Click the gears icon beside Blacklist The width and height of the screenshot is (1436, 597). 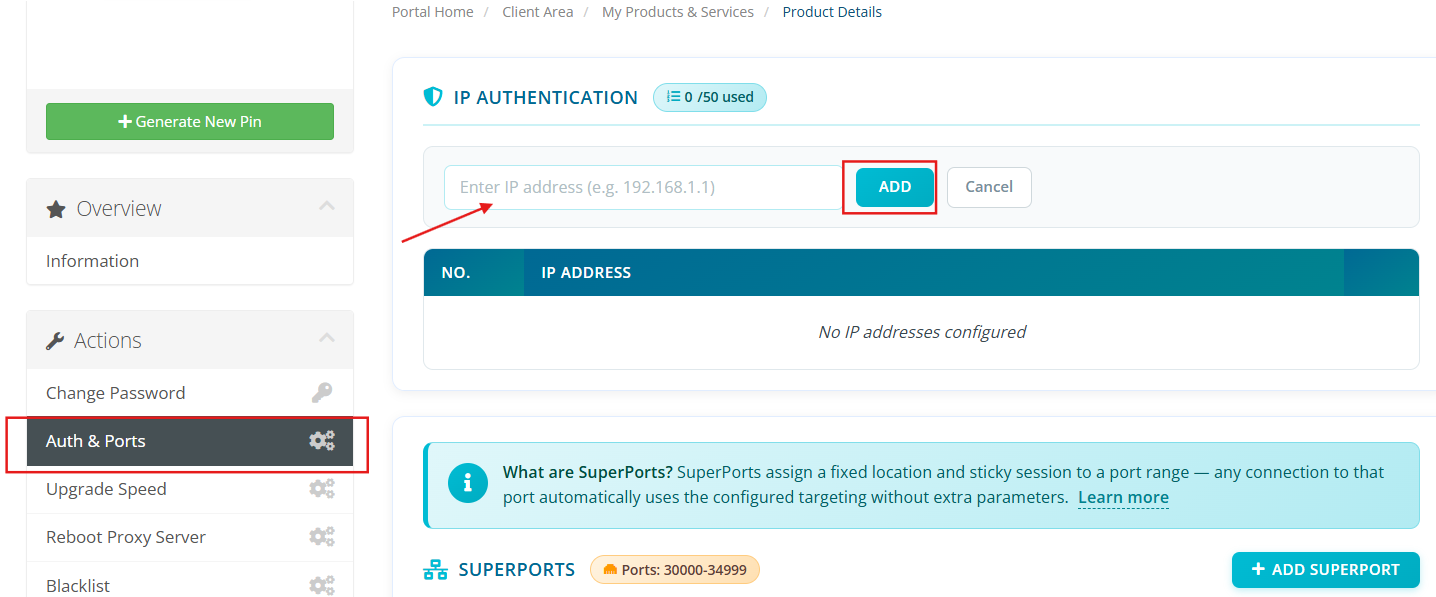(321, 584)
